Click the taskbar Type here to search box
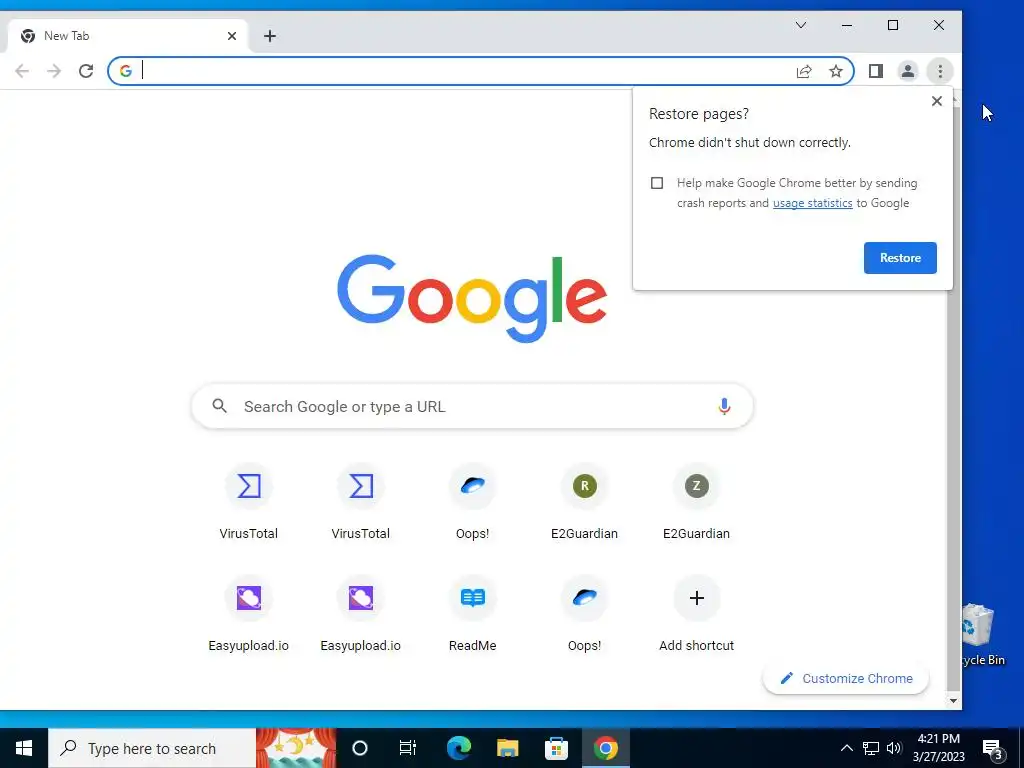This screenshot has width=1024, height=768. tap(152, 748)
